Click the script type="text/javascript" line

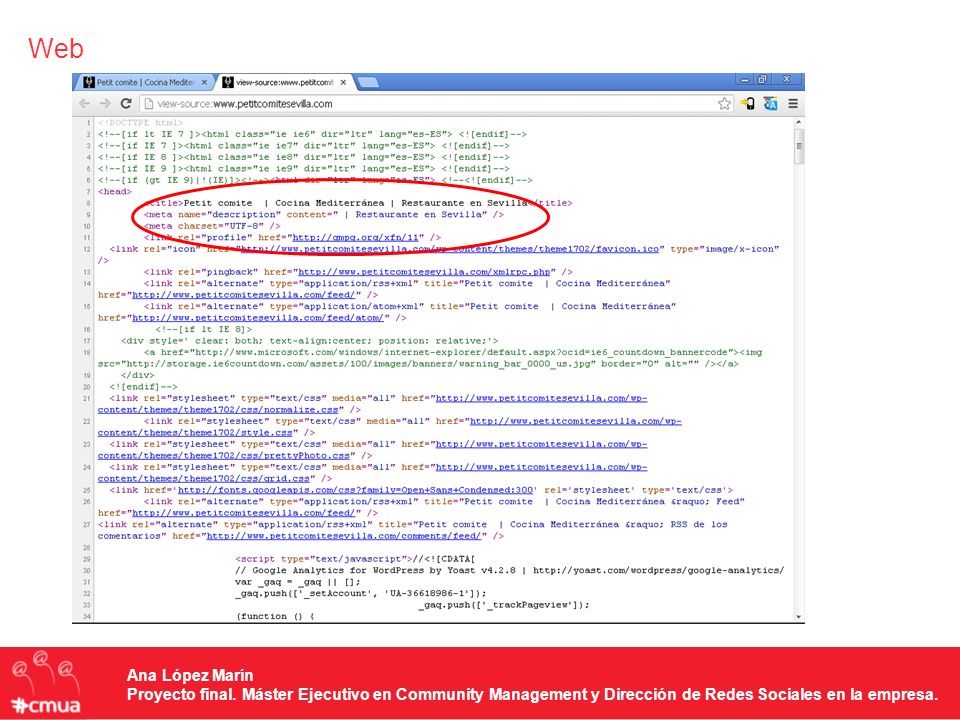pyautogui.click(x=355, y=559)
